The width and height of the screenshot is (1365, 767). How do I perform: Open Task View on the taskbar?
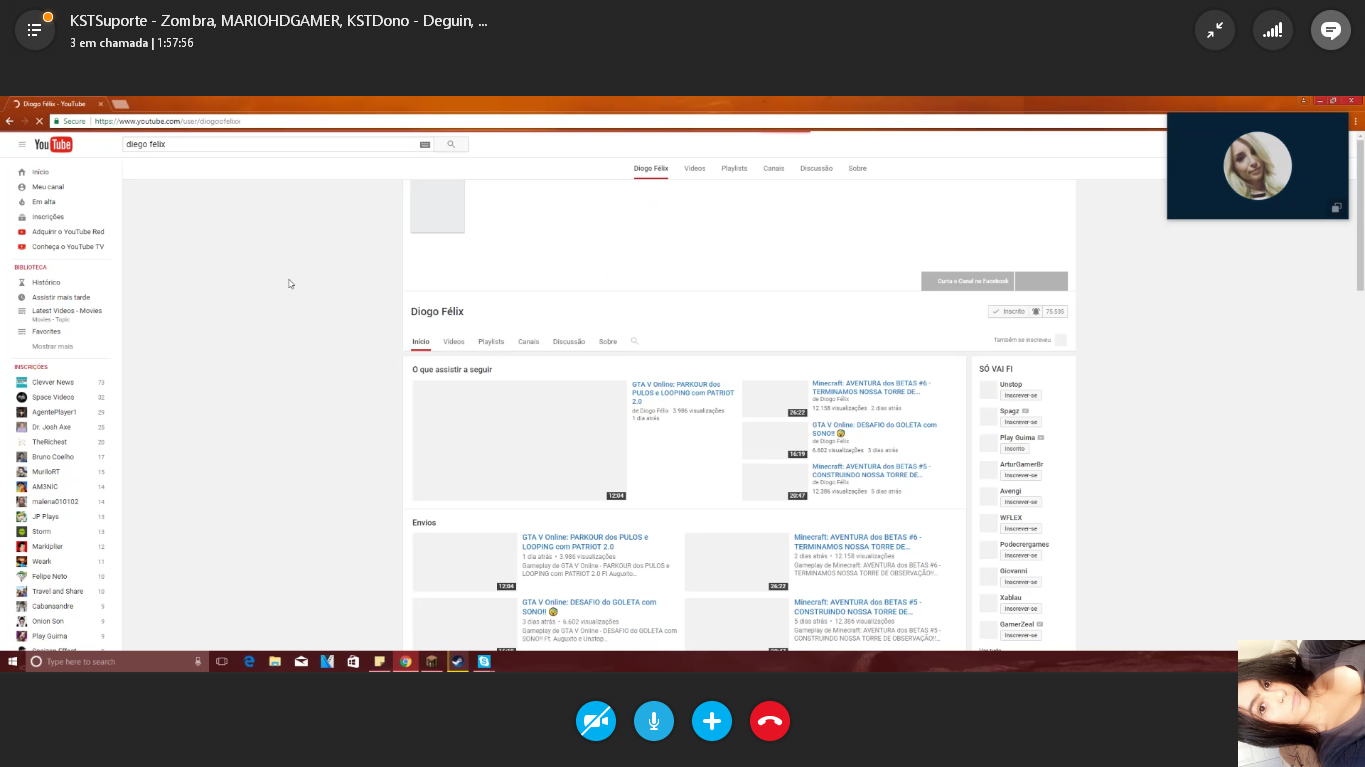point(222,662)
